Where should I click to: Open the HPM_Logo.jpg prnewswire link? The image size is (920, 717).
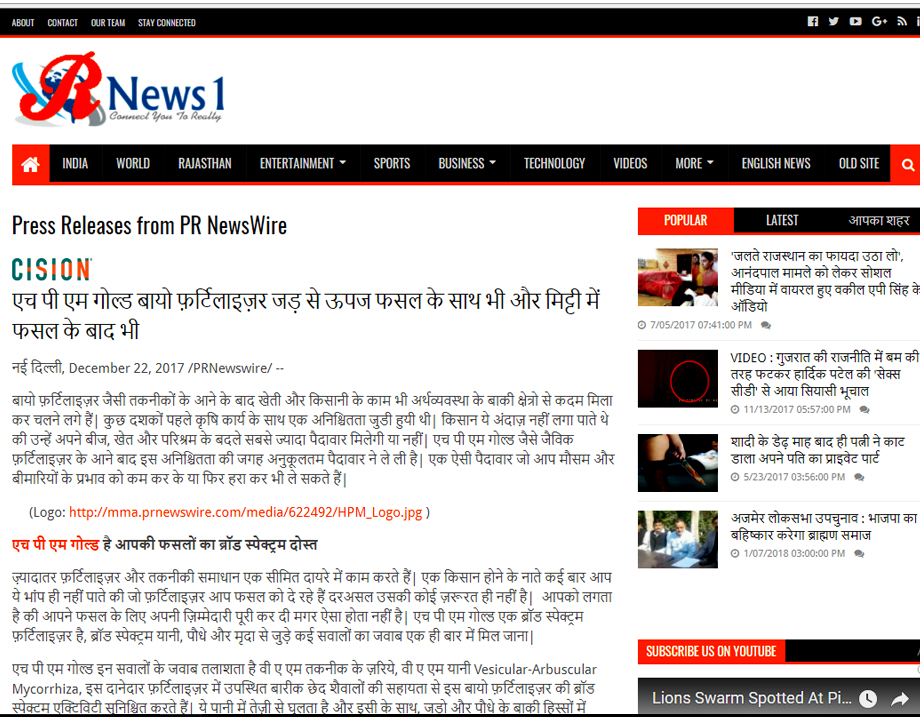pyautogui.click(x=245, y=512)
